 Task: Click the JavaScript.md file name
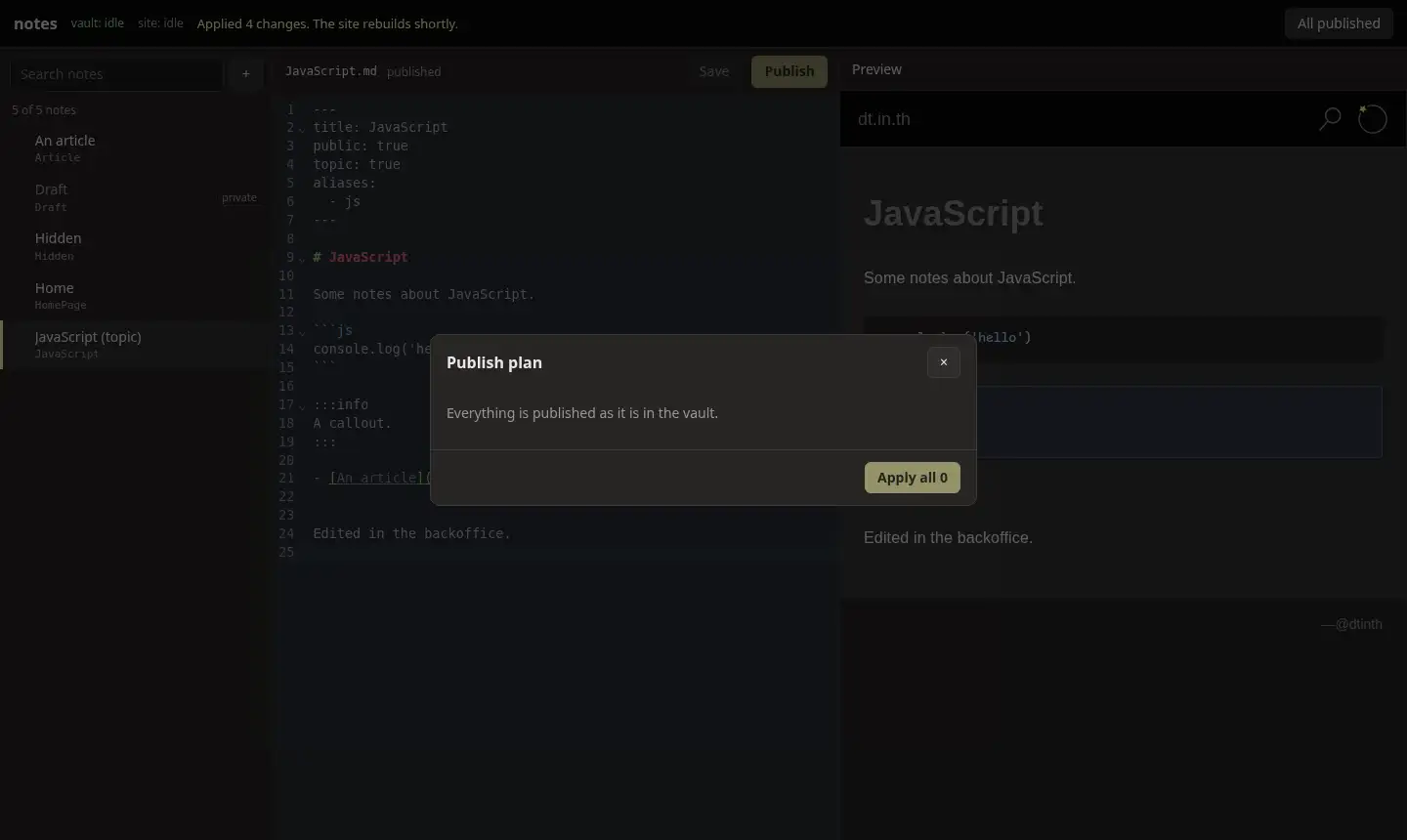(x=330, y=71)
